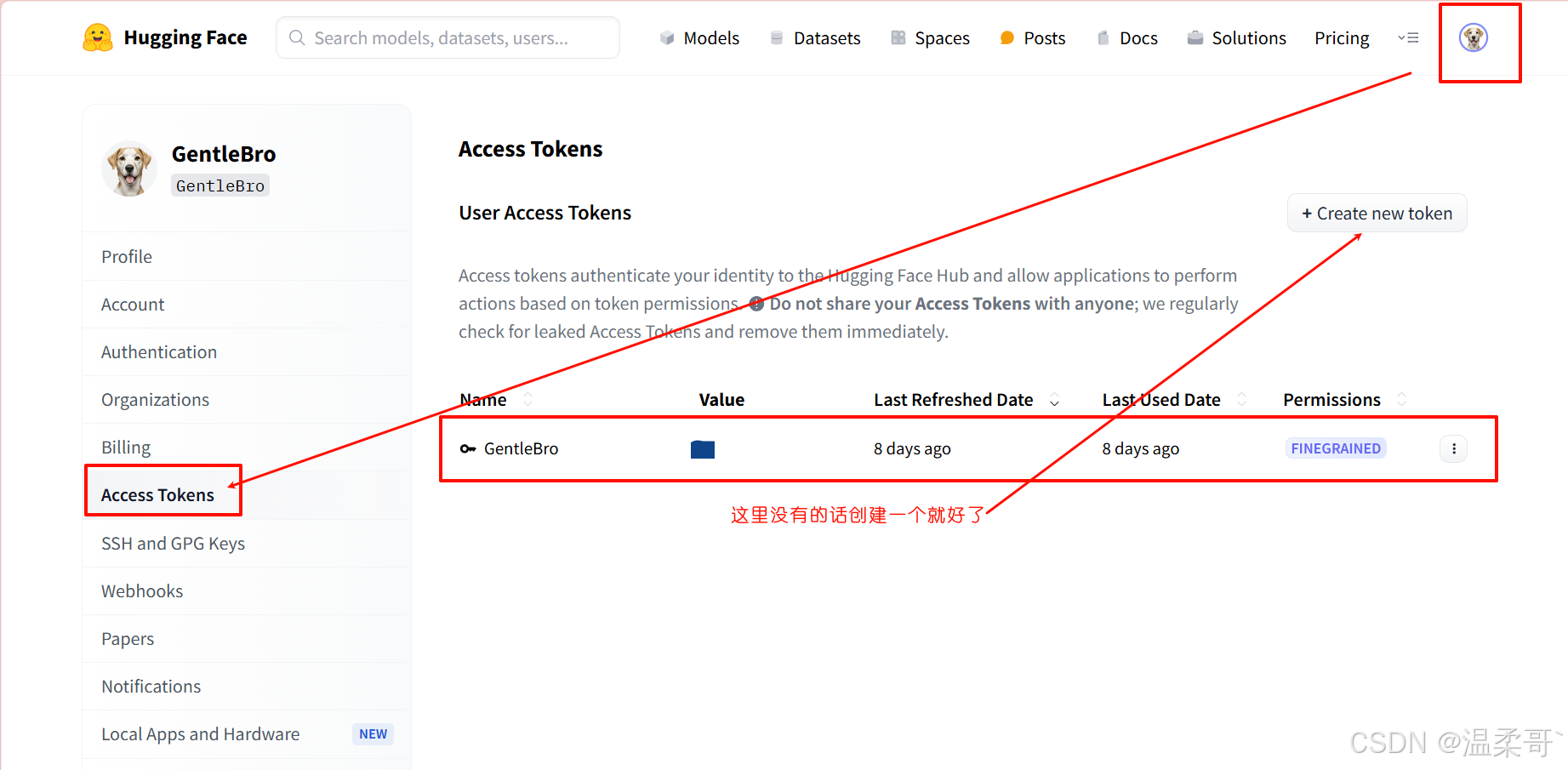Focus the search models, datasets, users field
The height and width of the screenshot is (770, 1568).
tap(448, 37)
